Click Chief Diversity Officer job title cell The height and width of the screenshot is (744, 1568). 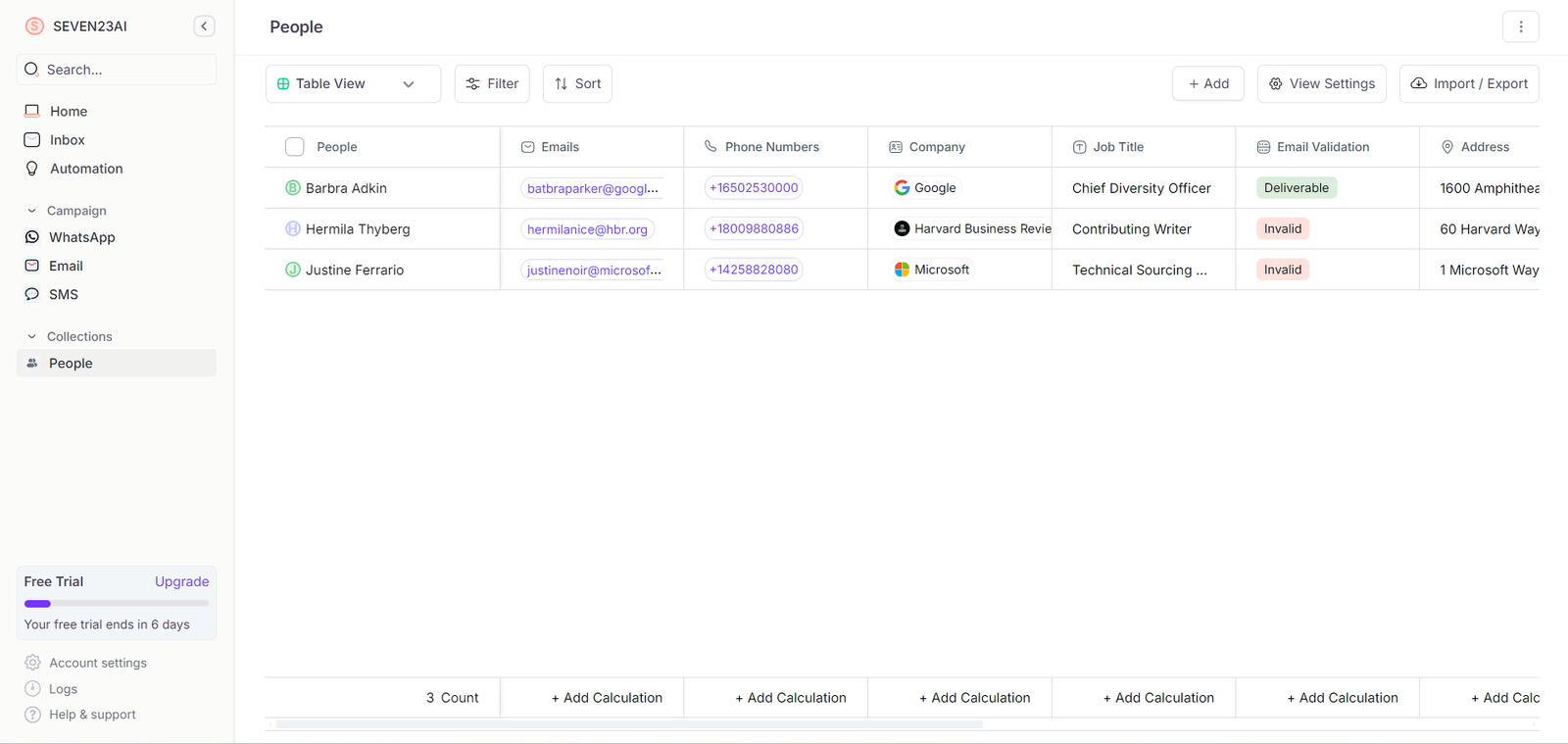[1142, 187]
